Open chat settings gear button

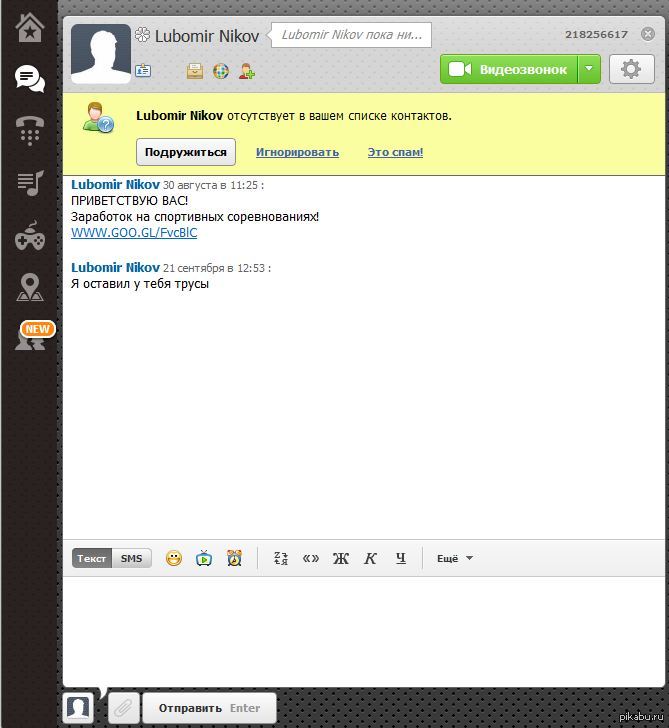(x=631, y=69)
